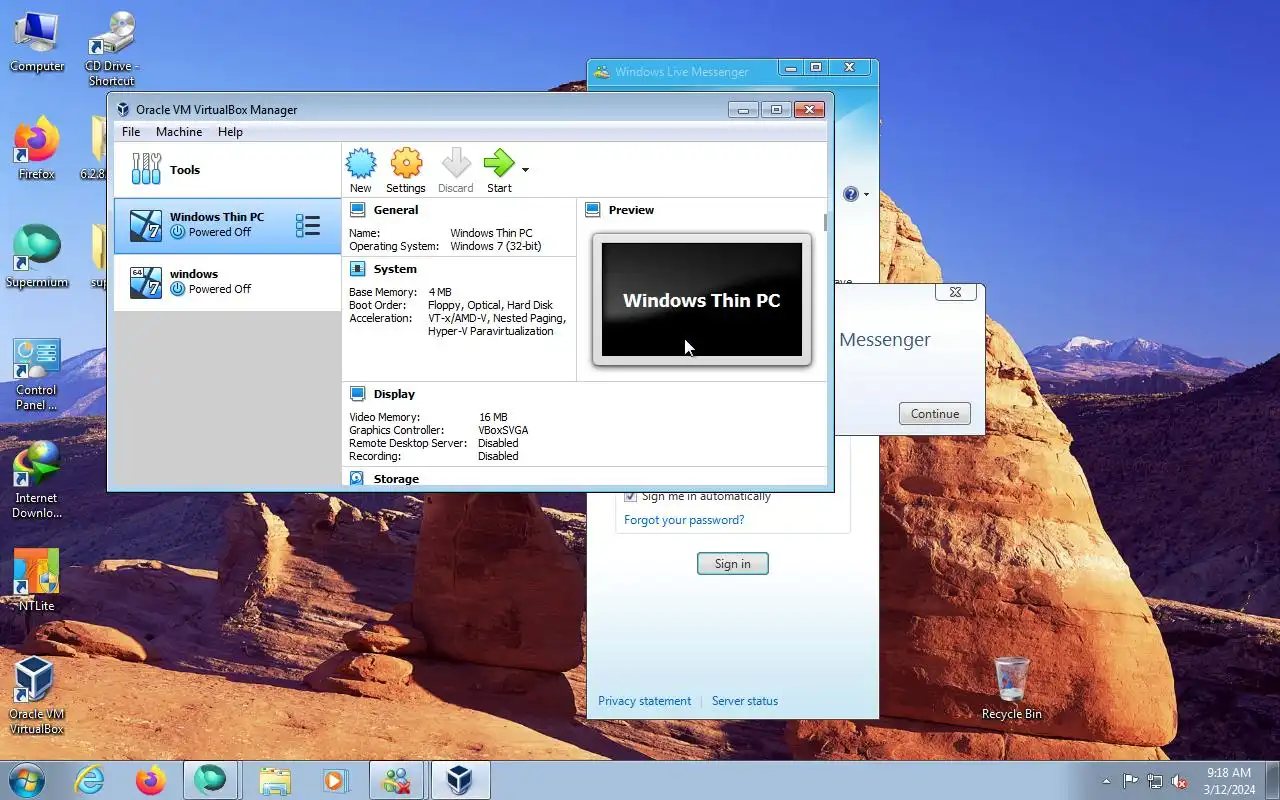Open the Windows Start menu orb
Screen dimensions: 1280x800
[26, 780]
